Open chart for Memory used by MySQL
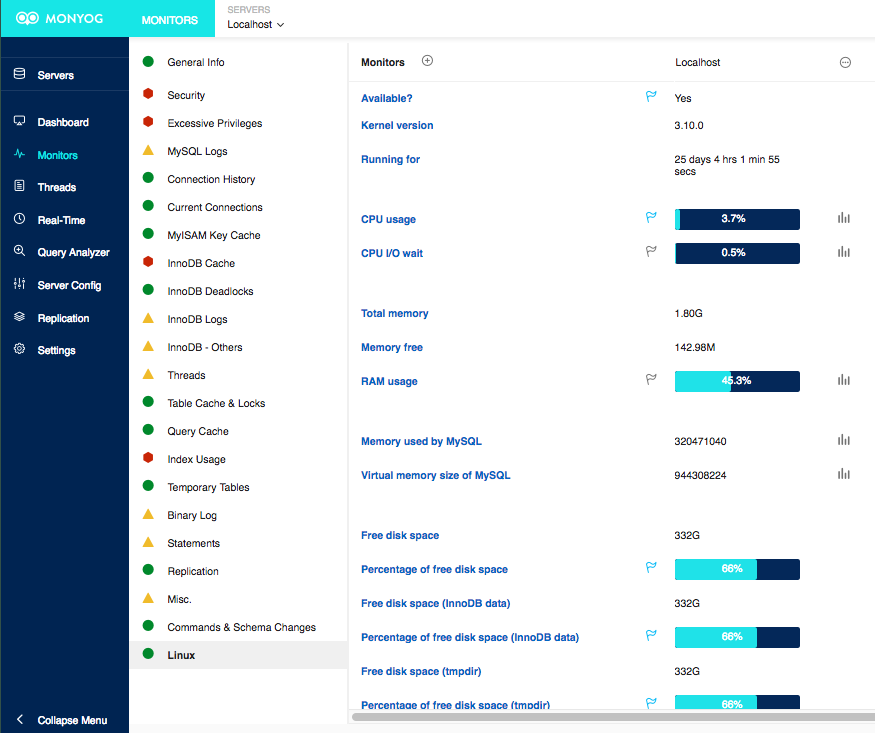875x733 pixels. [844, 440]
